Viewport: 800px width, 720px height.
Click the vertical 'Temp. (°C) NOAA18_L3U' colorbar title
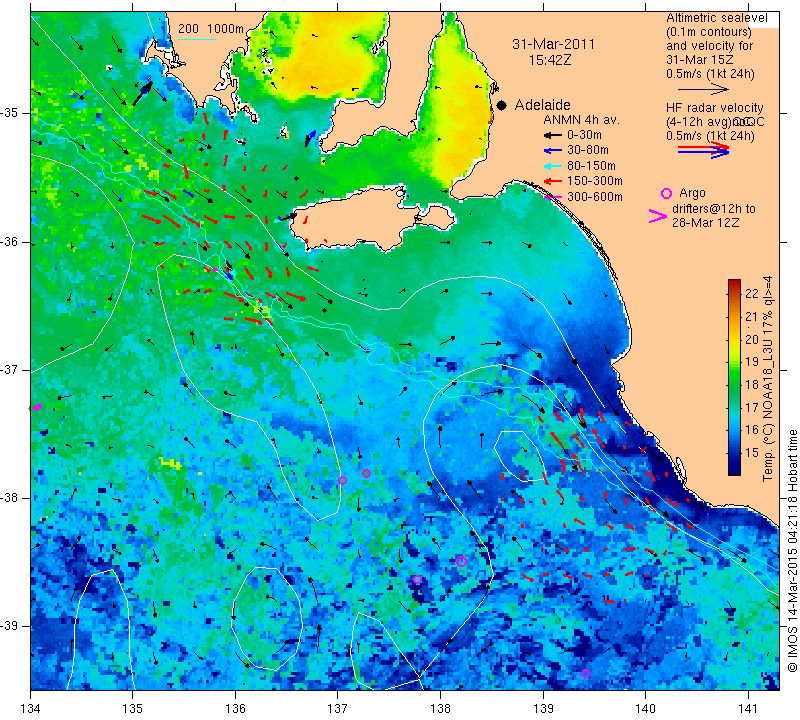(x=767, y=379)
